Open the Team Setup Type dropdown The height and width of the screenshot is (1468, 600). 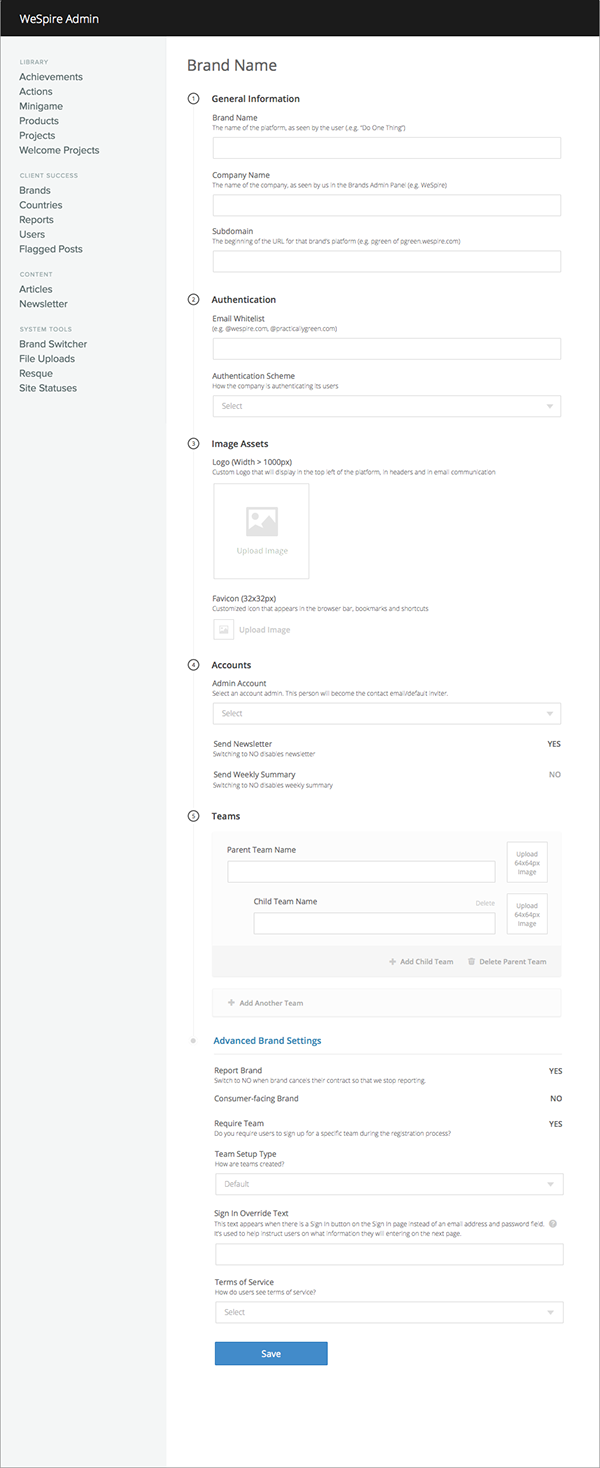pos(389,1184)
